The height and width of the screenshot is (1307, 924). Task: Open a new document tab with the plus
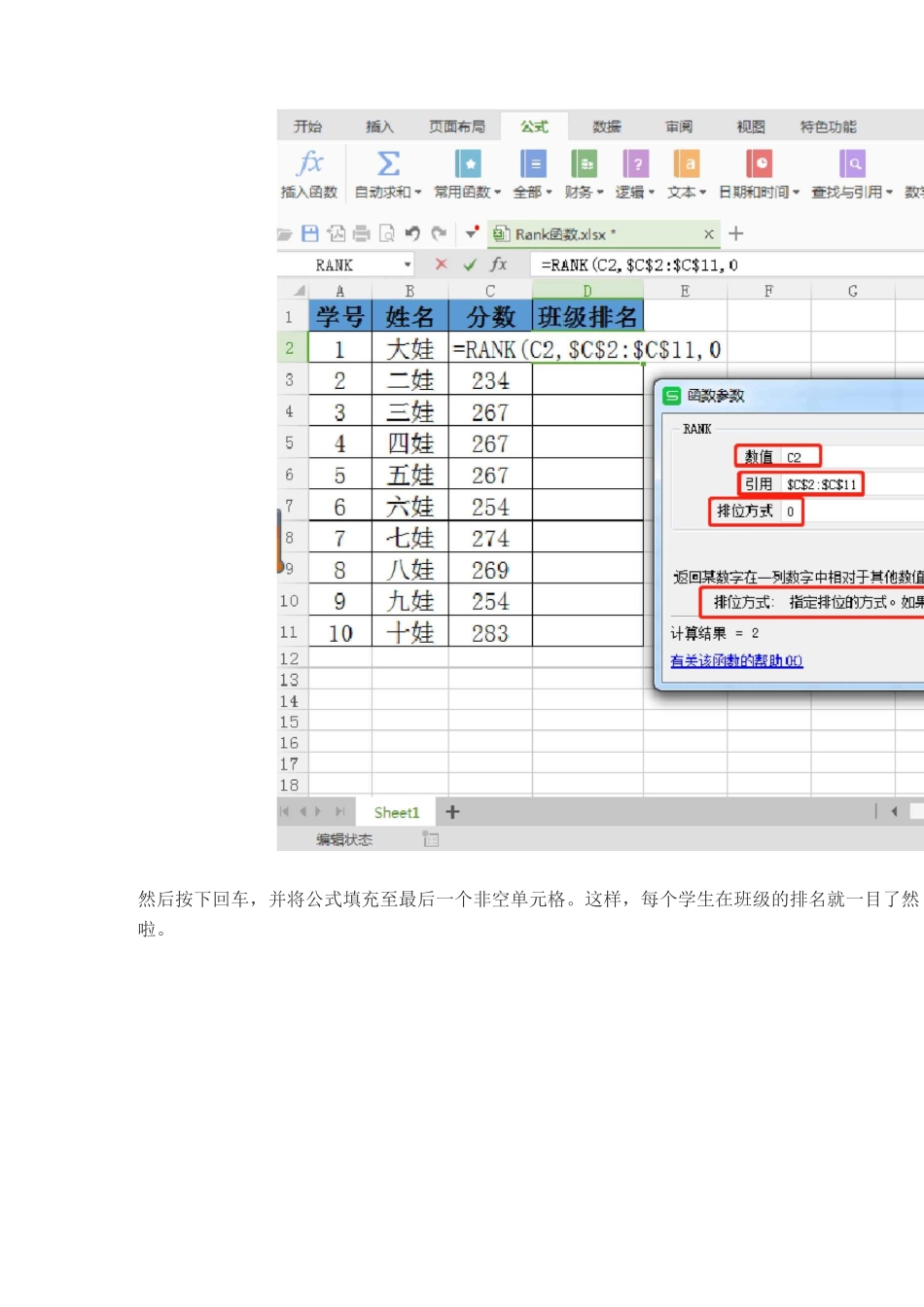tap(736, 233)
